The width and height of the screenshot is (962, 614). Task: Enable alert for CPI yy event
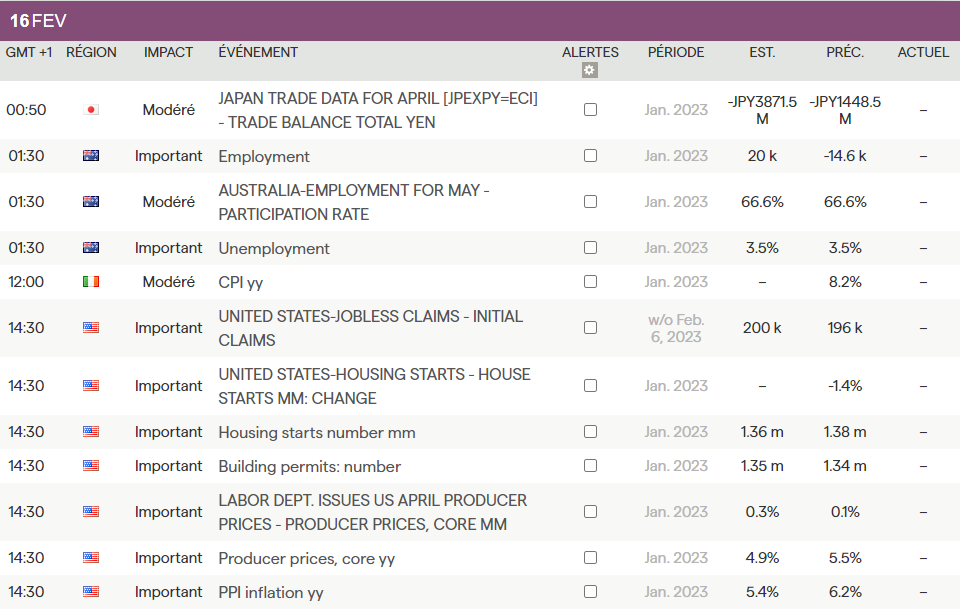[590, 282]
